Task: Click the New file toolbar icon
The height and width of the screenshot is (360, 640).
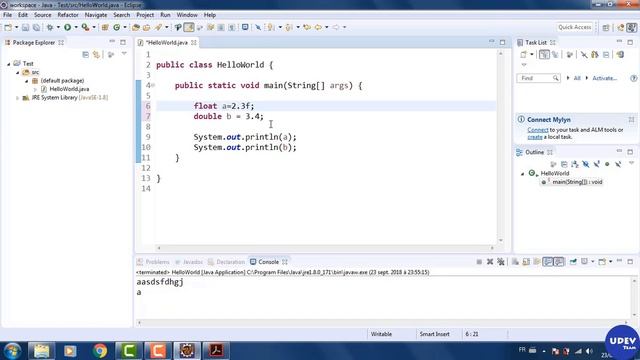Action: pos(8,27)
